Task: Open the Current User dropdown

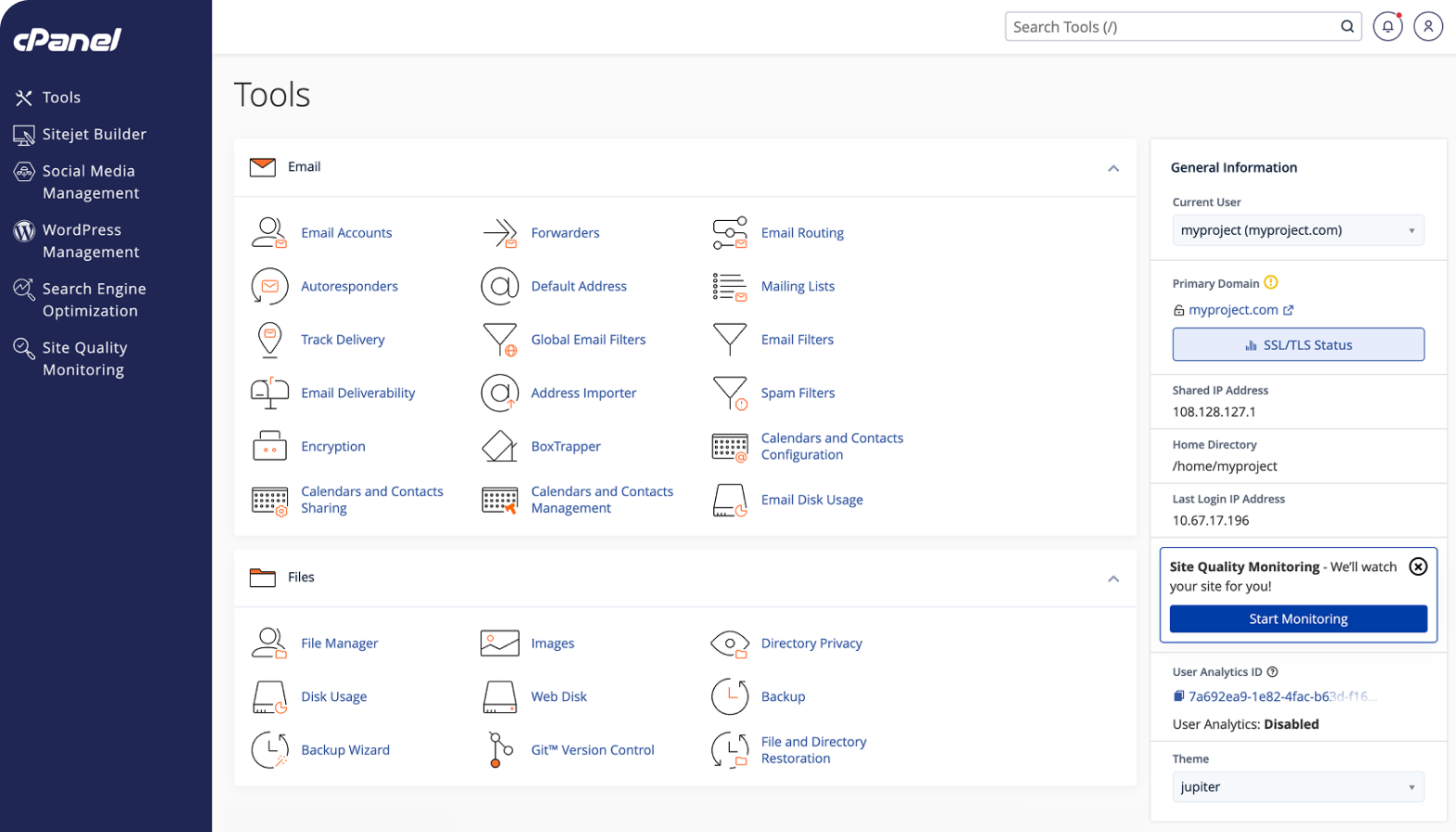Action: tap(1298, 230)
